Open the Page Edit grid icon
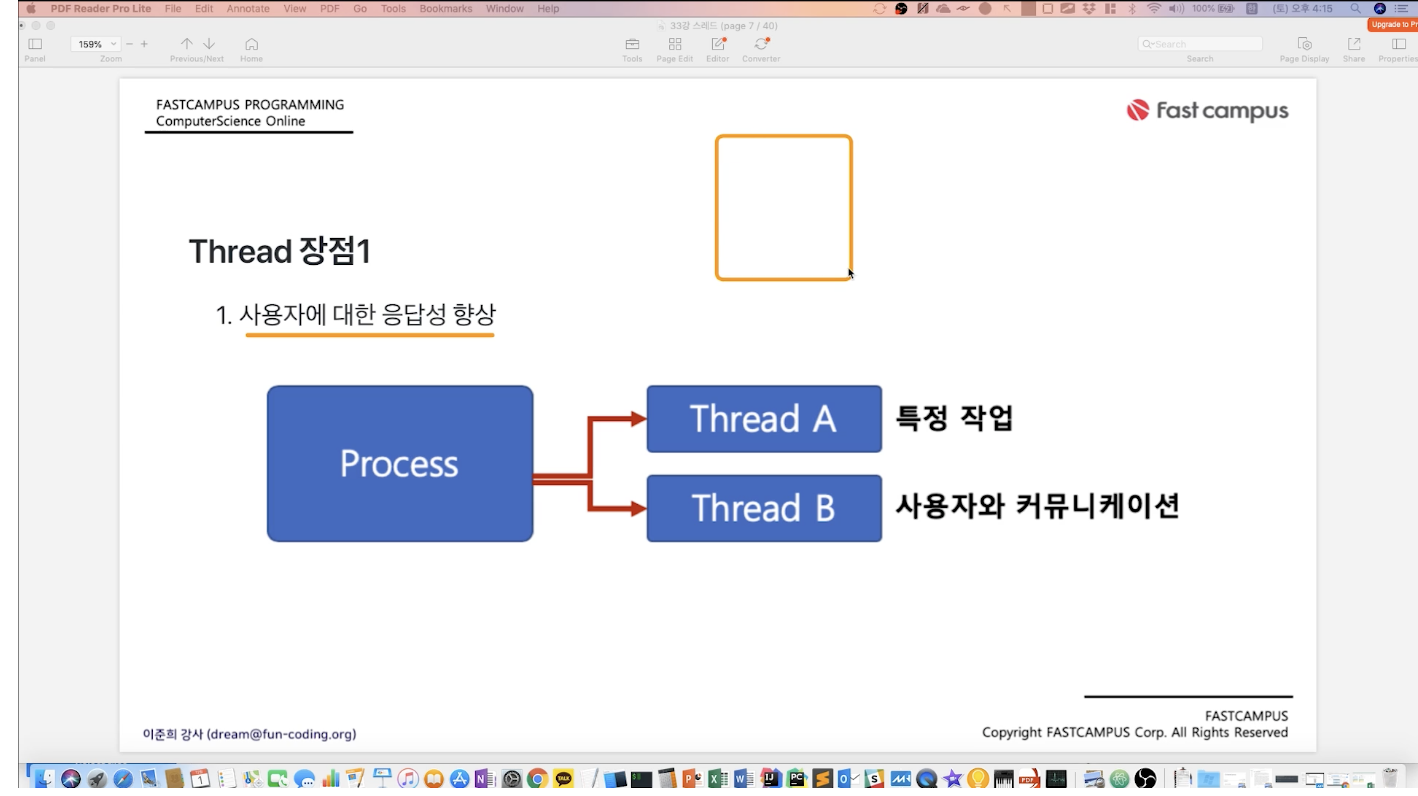 pyautogui.click(x=675, y=44)
